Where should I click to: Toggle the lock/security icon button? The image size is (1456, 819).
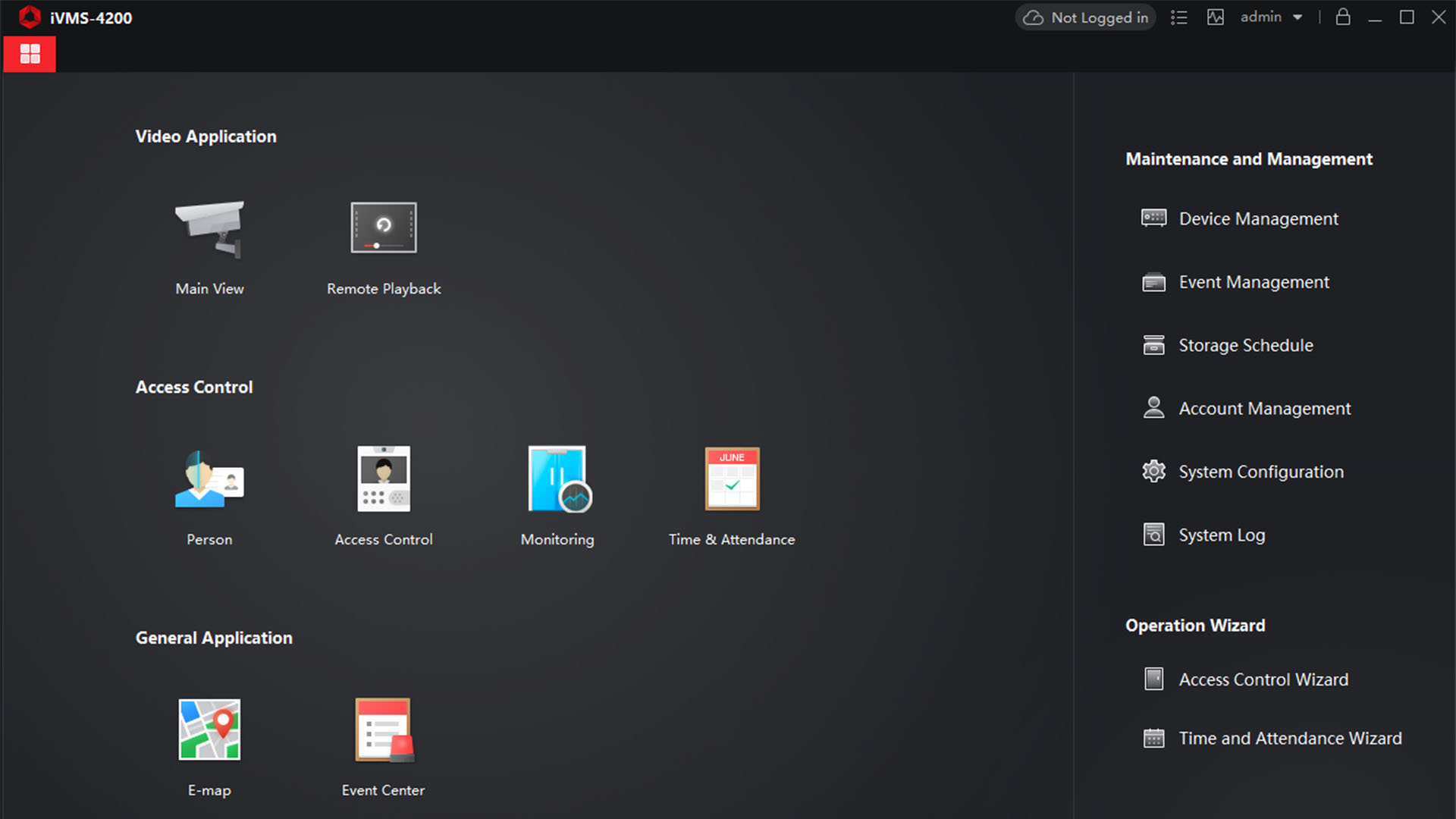coord(1342,16)
